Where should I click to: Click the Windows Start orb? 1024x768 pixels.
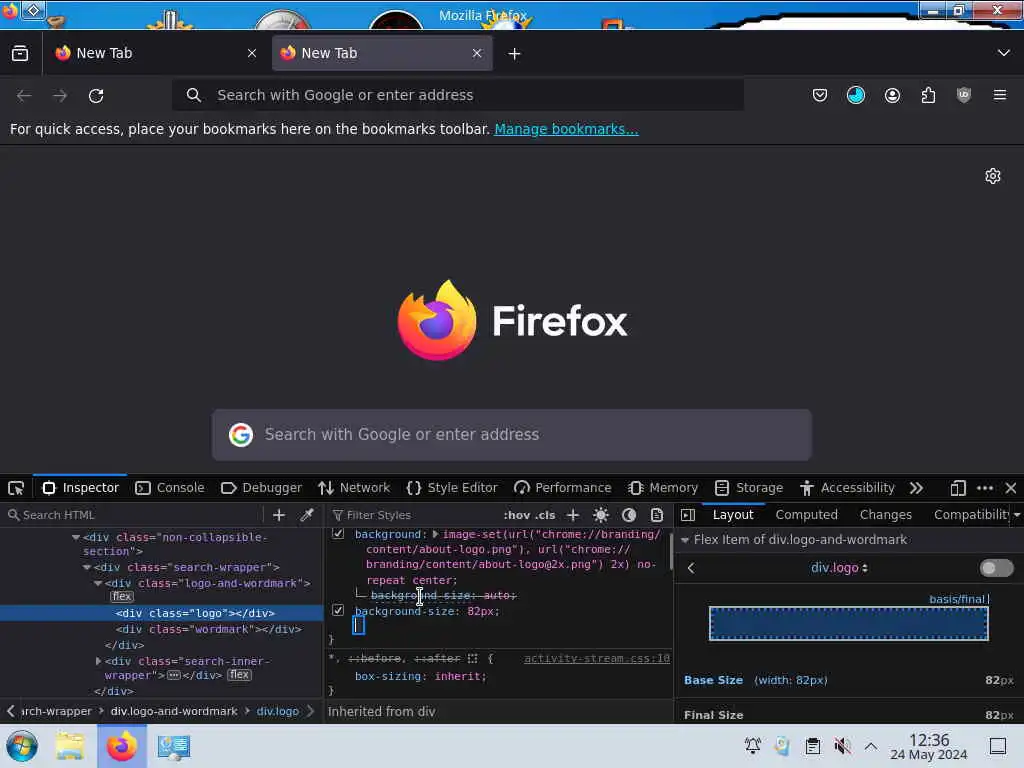coord(22,746)
